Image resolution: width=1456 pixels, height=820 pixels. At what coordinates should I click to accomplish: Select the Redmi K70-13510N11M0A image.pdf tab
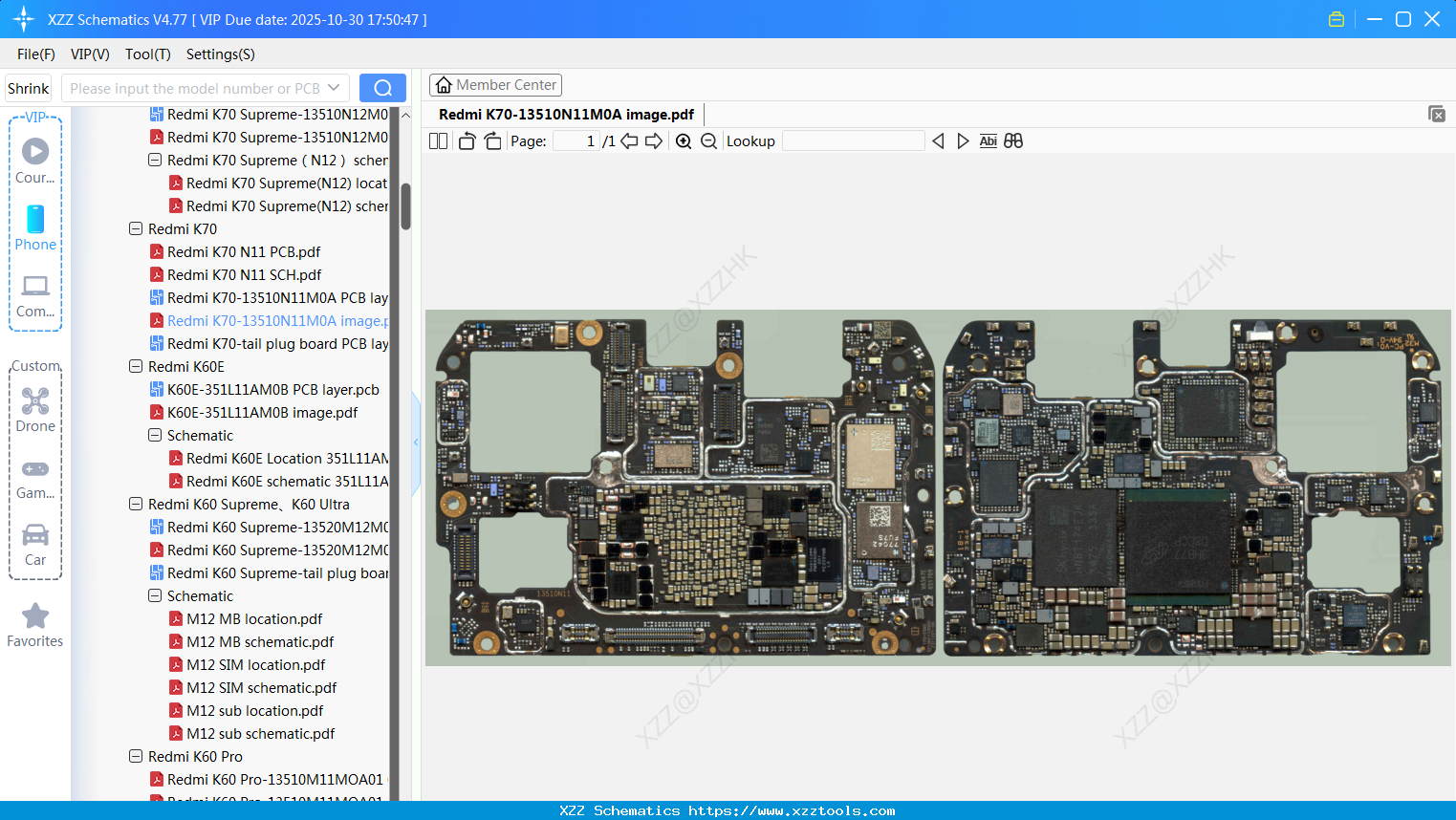566,114
